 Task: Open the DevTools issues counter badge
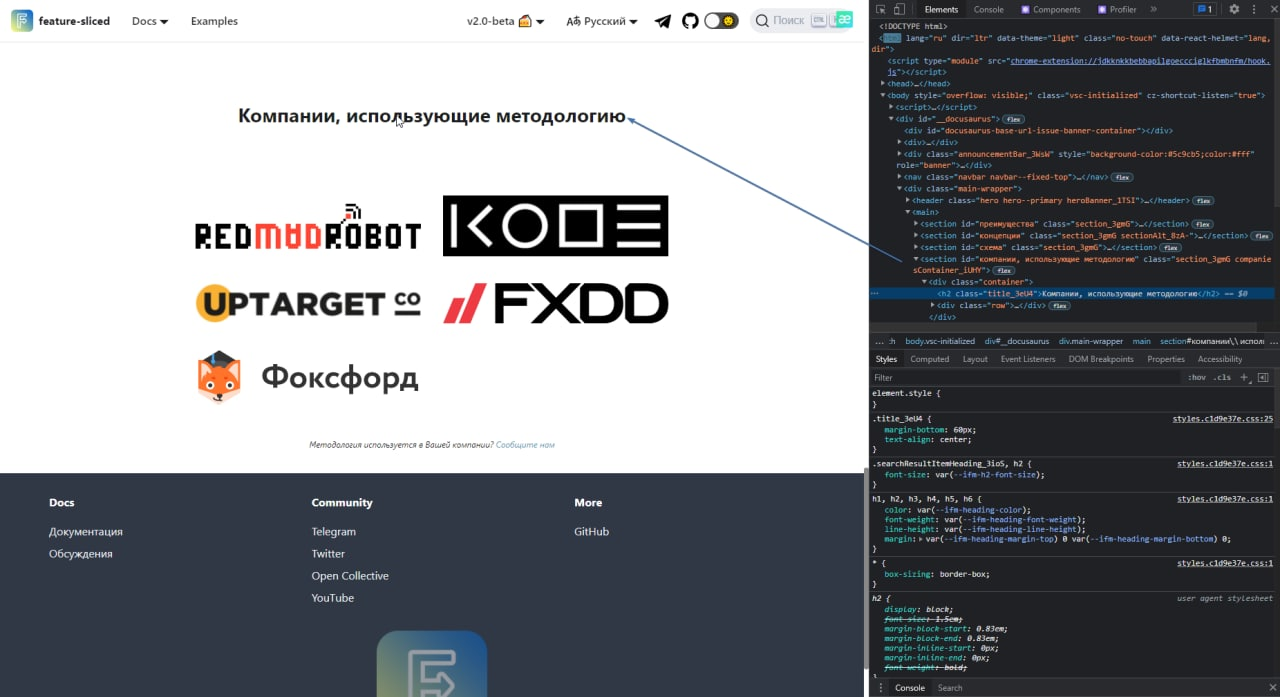1204,9
